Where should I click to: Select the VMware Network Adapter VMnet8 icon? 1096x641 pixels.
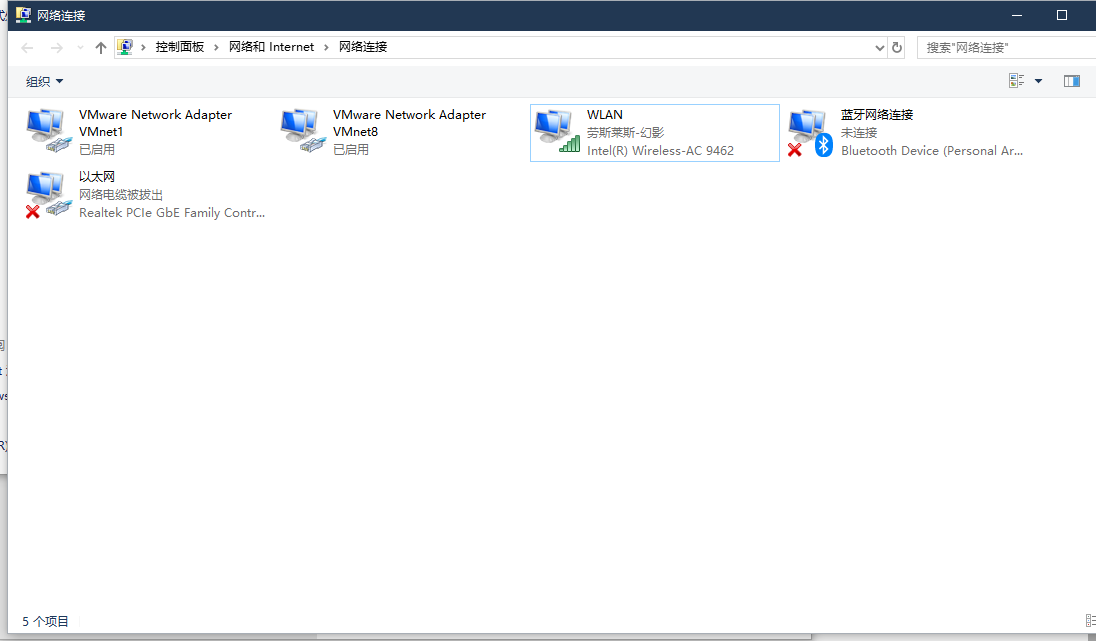pyautogui.click(x=302, y=131)
